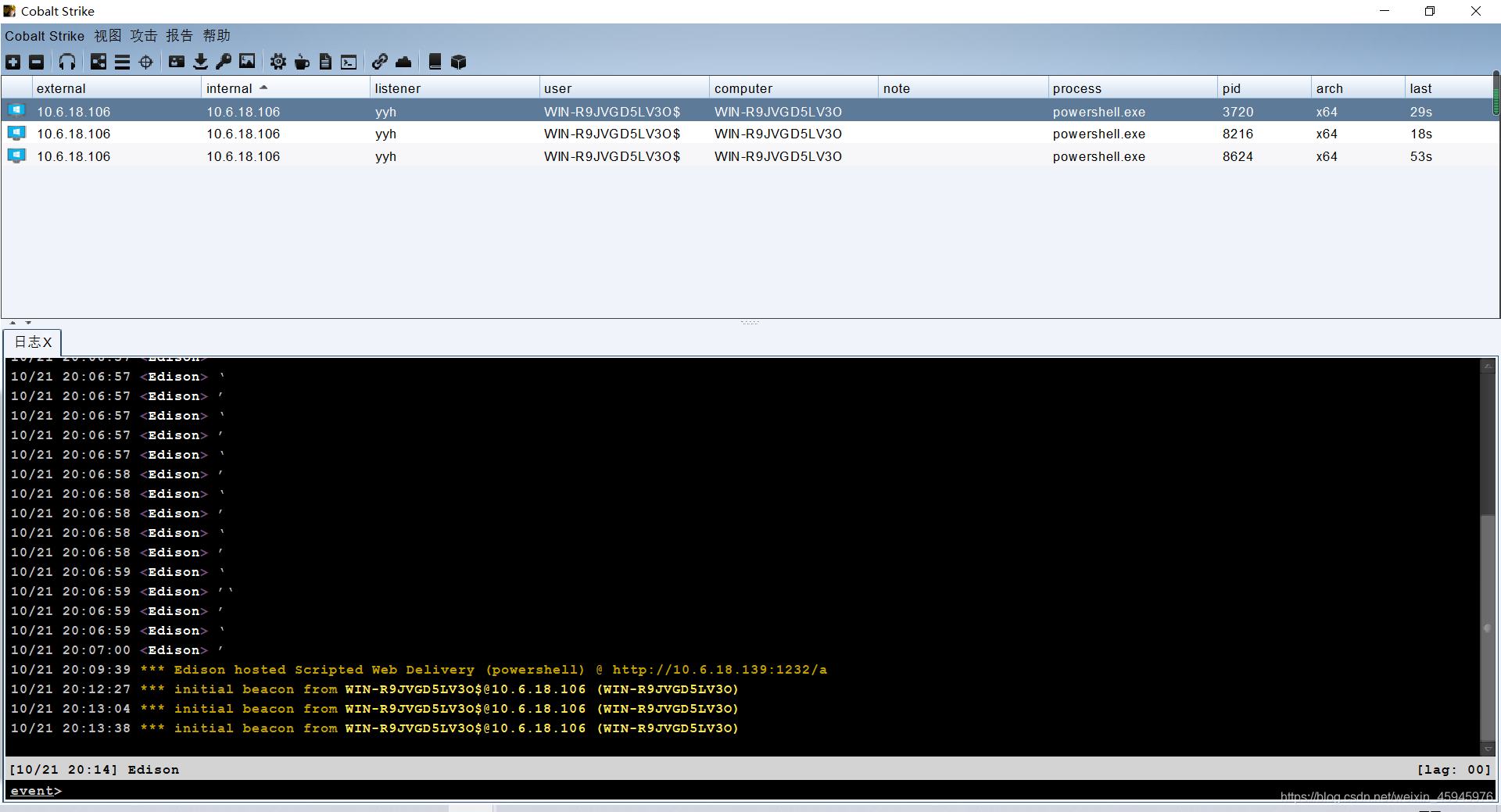Click the 20:13:04 initial beacon log line
1501x812 pixels.
[x=374, y=709]
